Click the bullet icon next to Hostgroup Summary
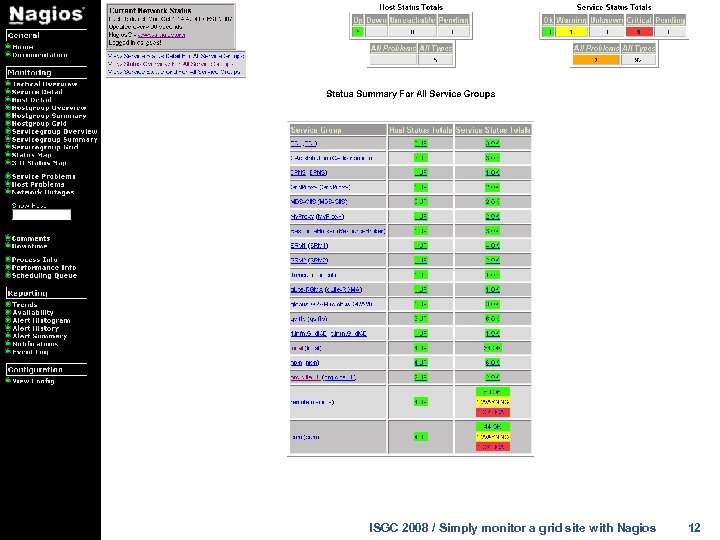Screen dimensions: 720x540 coord(8,115)
